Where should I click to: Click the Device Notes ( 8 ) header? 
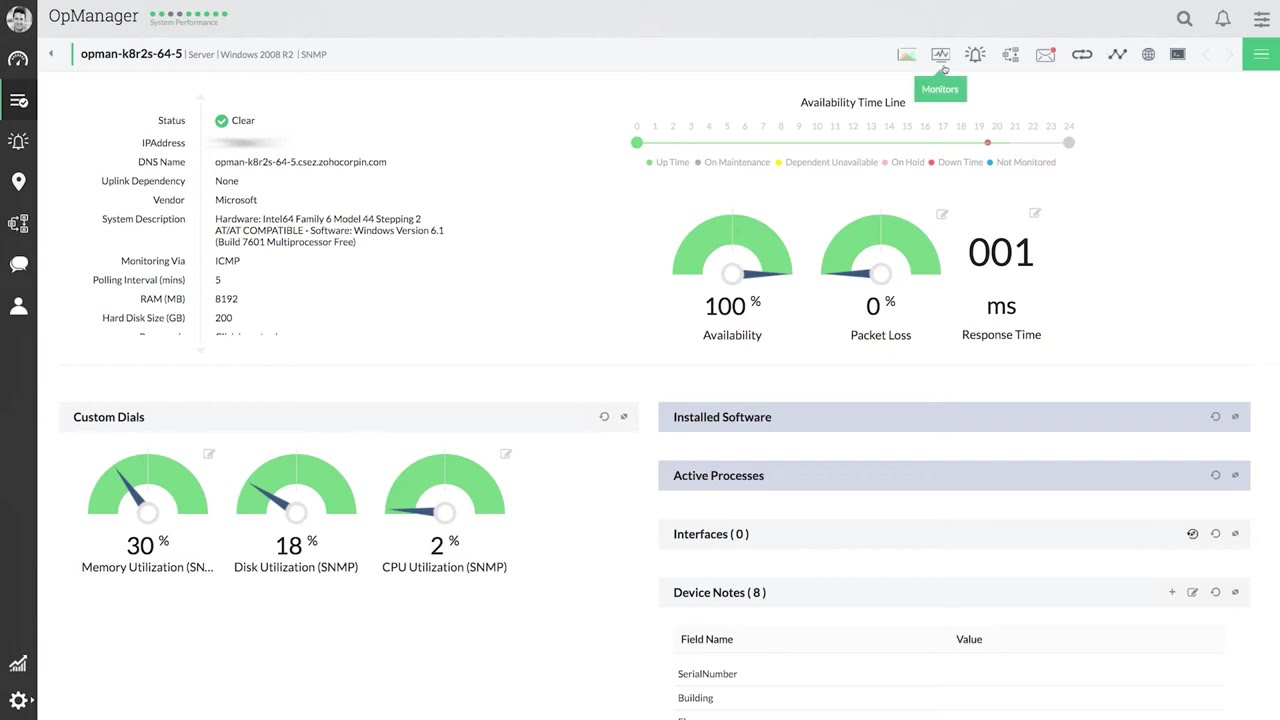pos(954,592)
